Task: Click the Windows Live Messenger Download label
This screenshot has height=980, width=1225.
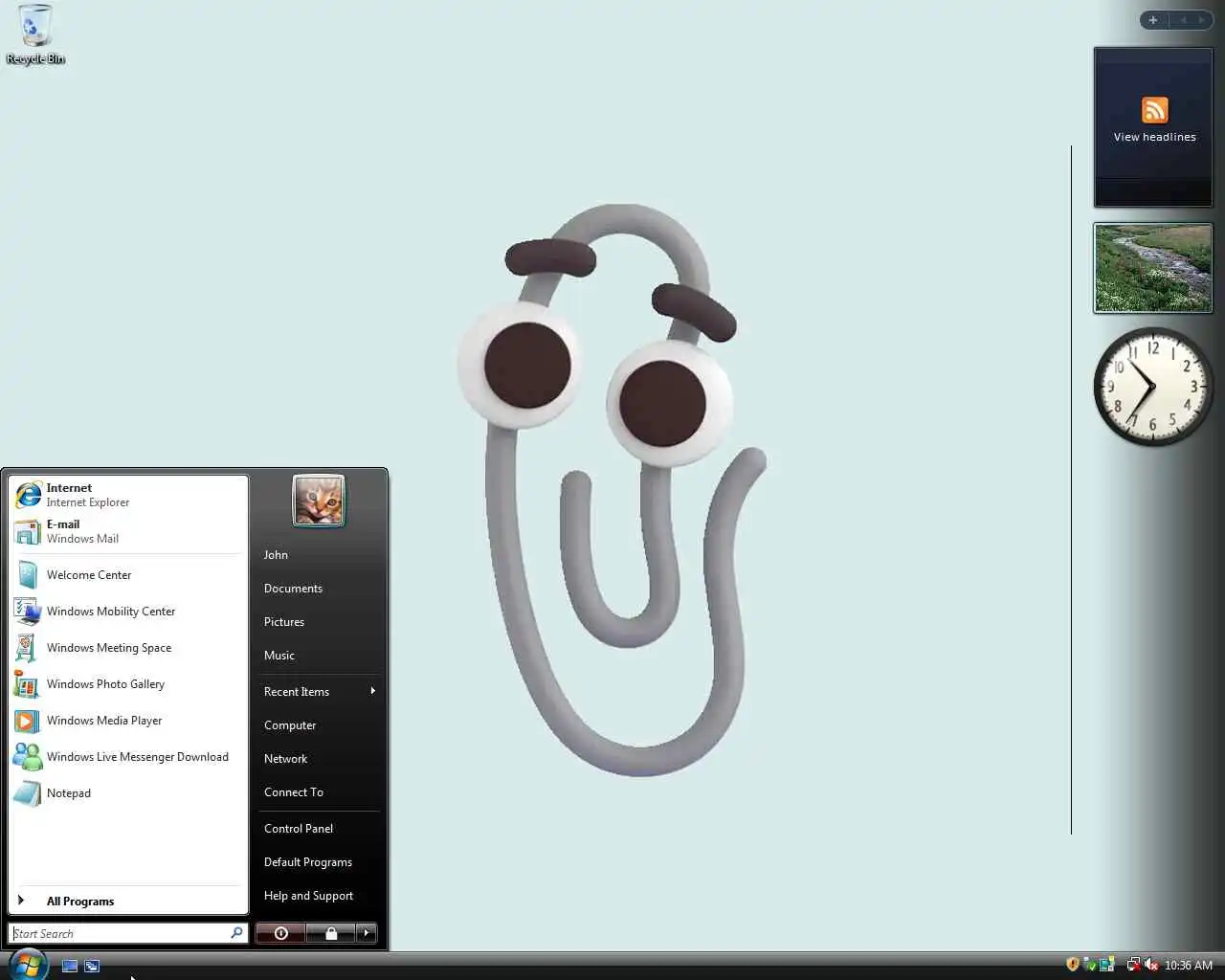Action: [x=138, y=757]
